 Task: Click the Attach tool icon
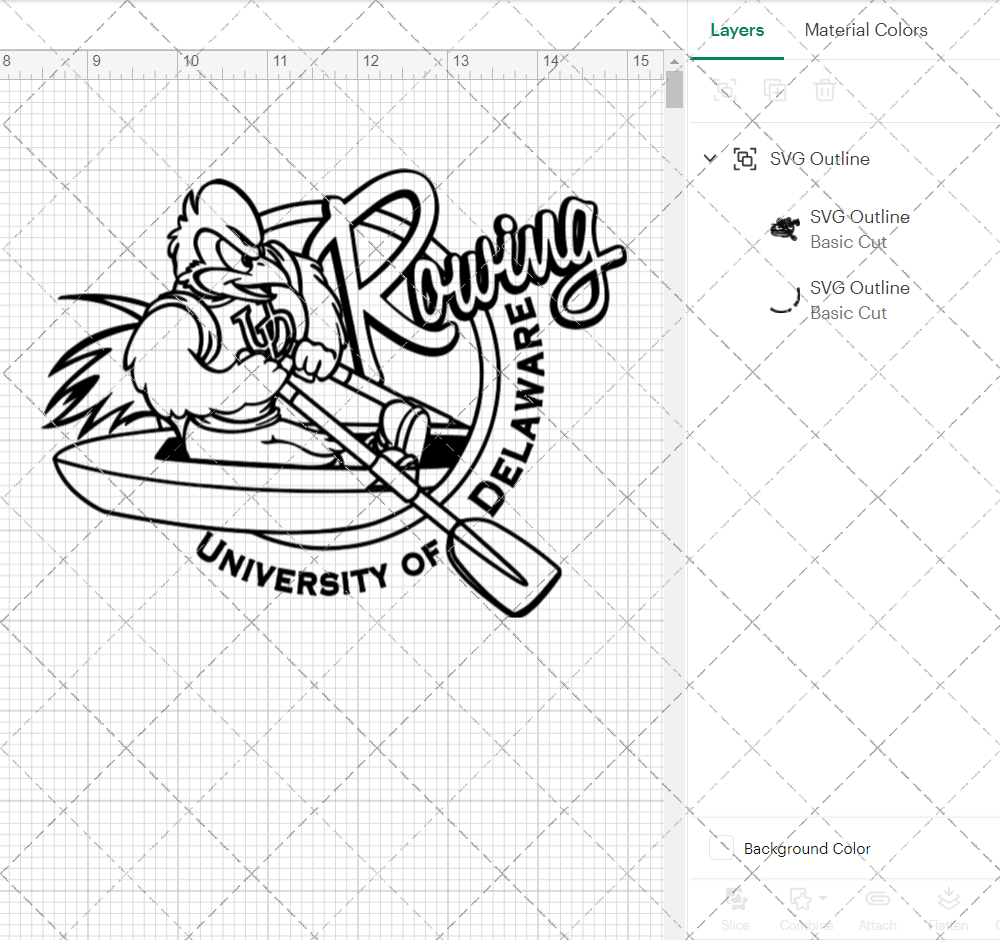pos(878,899)
